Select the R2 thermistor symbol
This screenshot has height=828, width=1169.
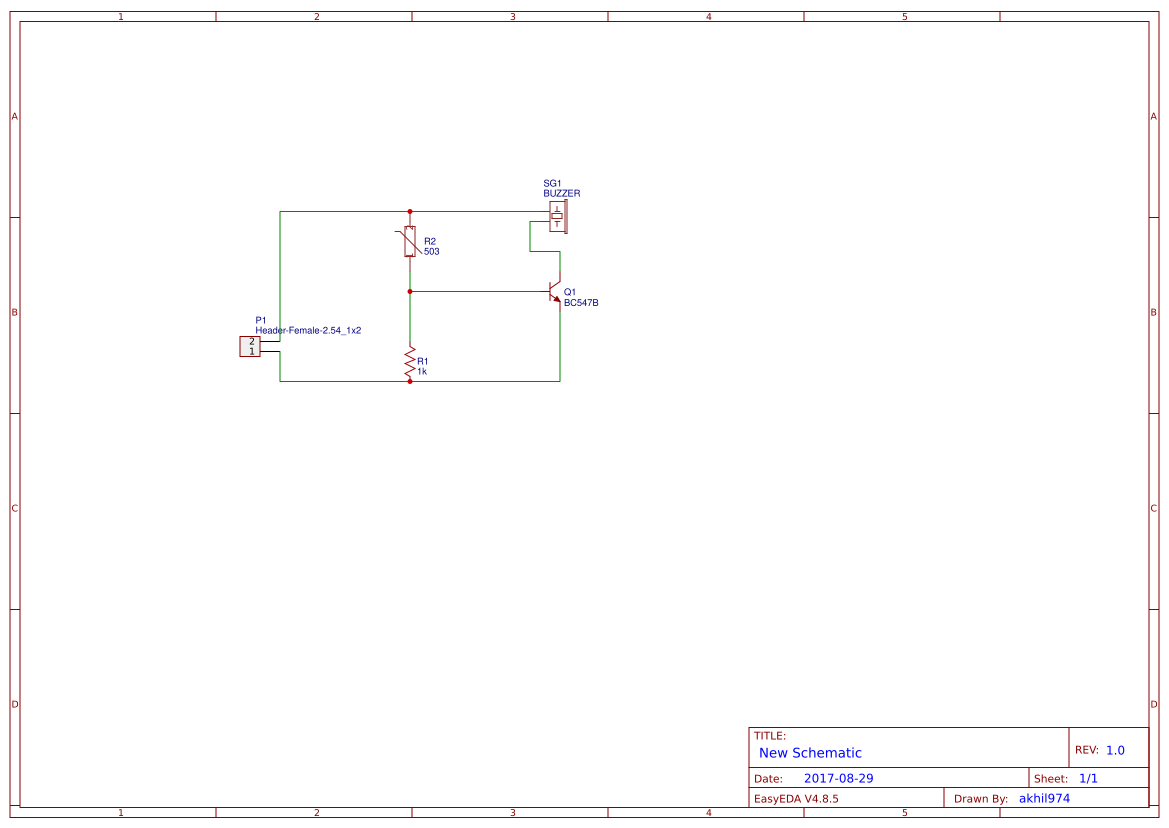coord(409,242)
